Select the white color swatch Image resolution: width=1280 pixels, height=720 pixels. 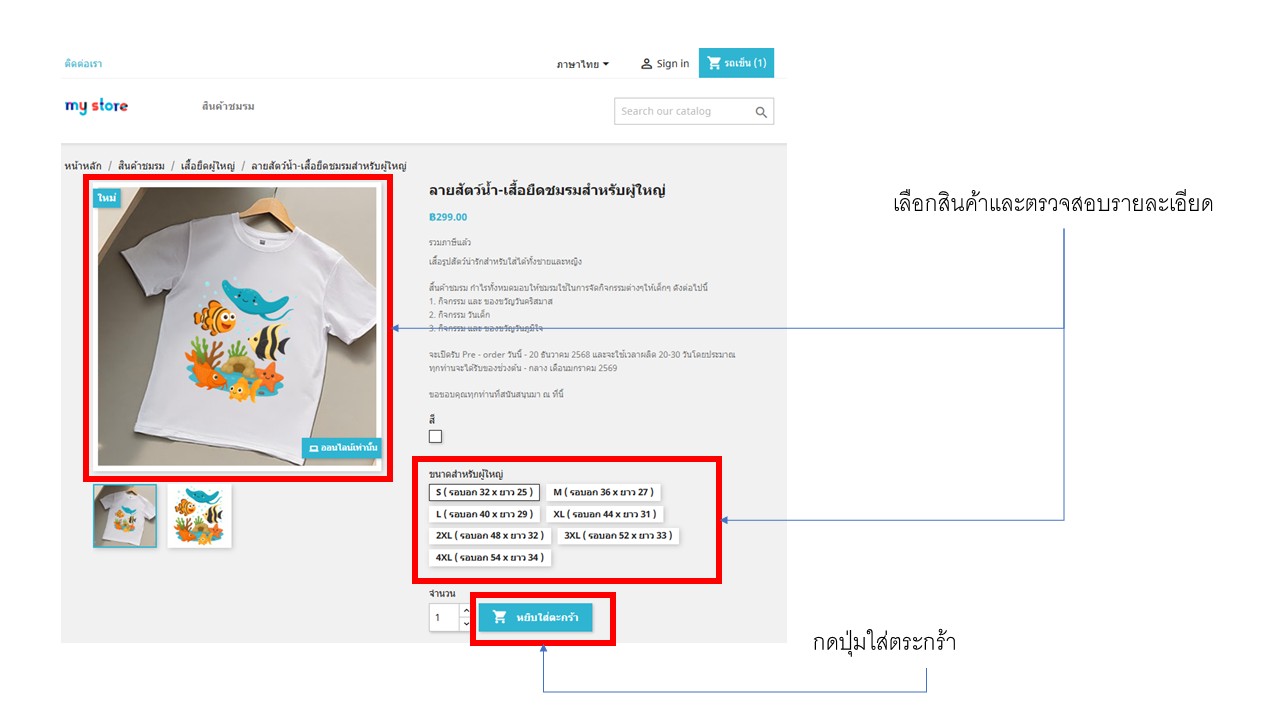435,436
